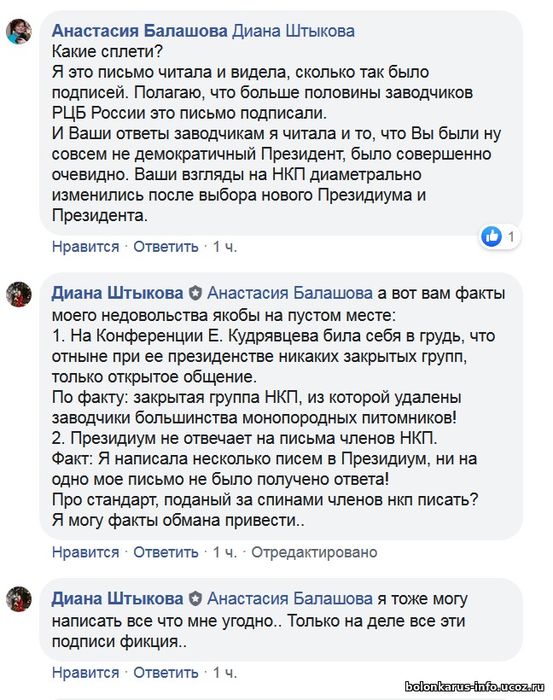Reply to the first comment via Ответить
This screenshot has width=553, height=700.
point(166,246)
